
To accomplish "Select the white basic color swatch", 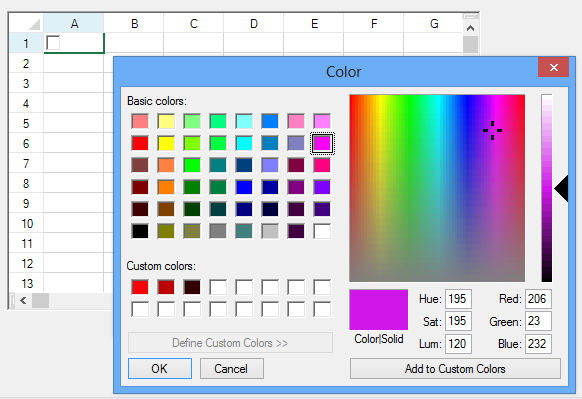I will tap(322, 231).
